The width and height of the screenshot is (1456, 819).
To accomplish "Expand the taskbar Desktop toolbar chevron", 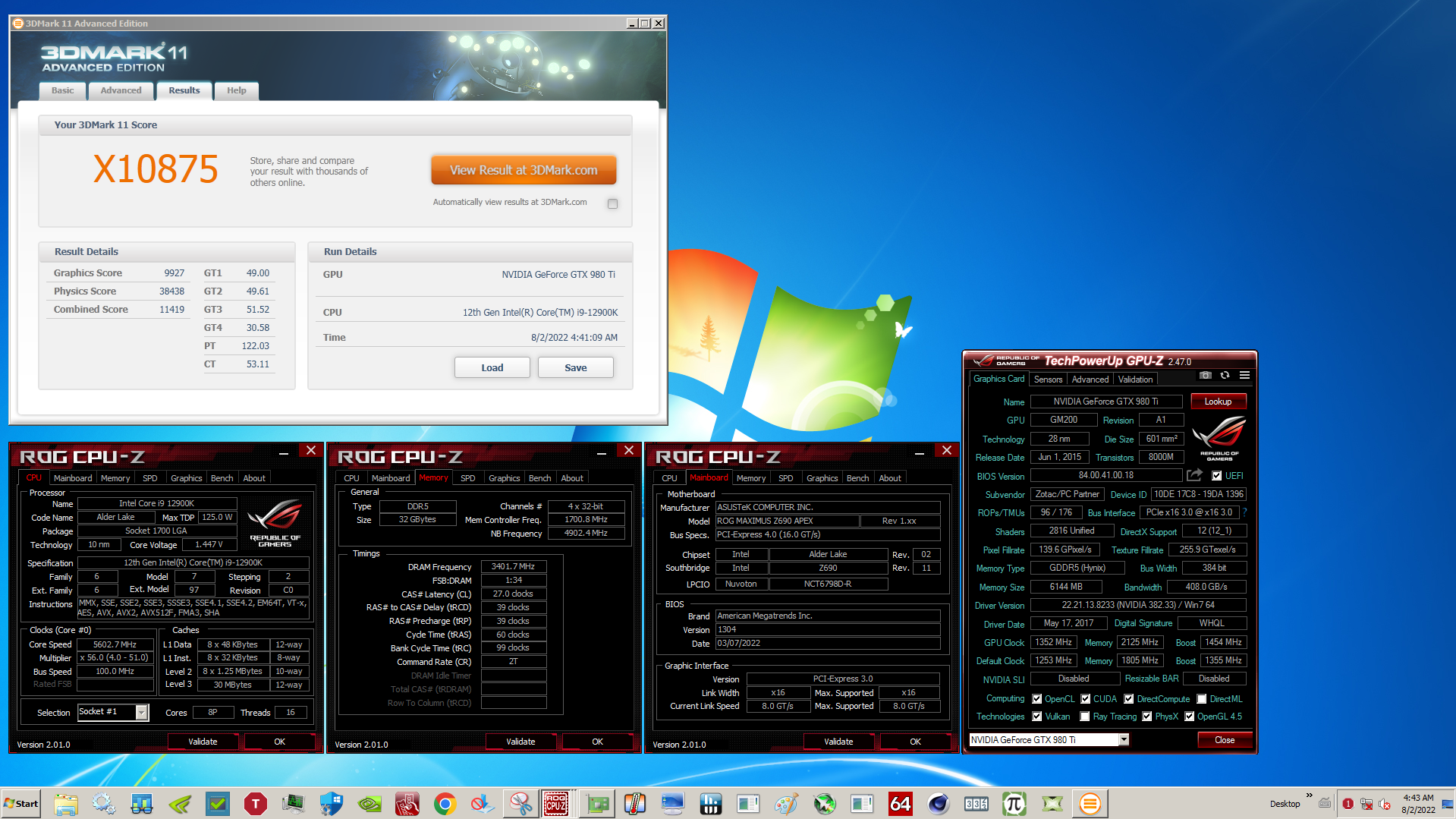I will 1309,795.
